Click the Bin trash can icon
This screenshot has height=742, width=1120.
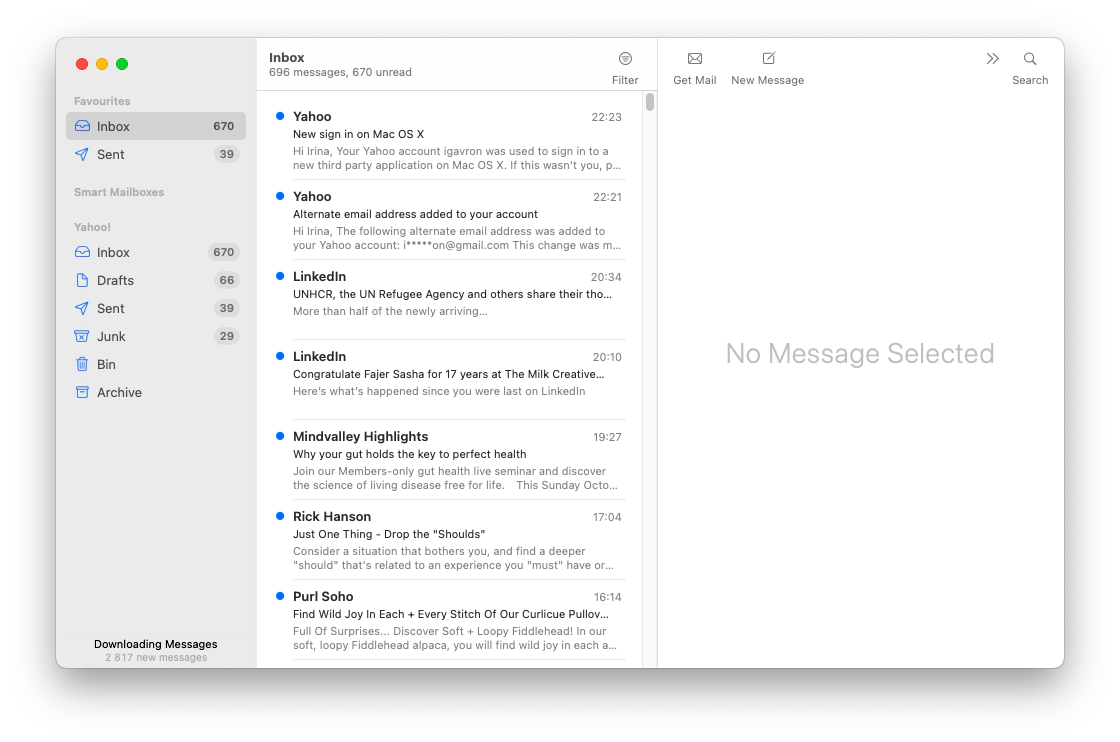(82, 364)
